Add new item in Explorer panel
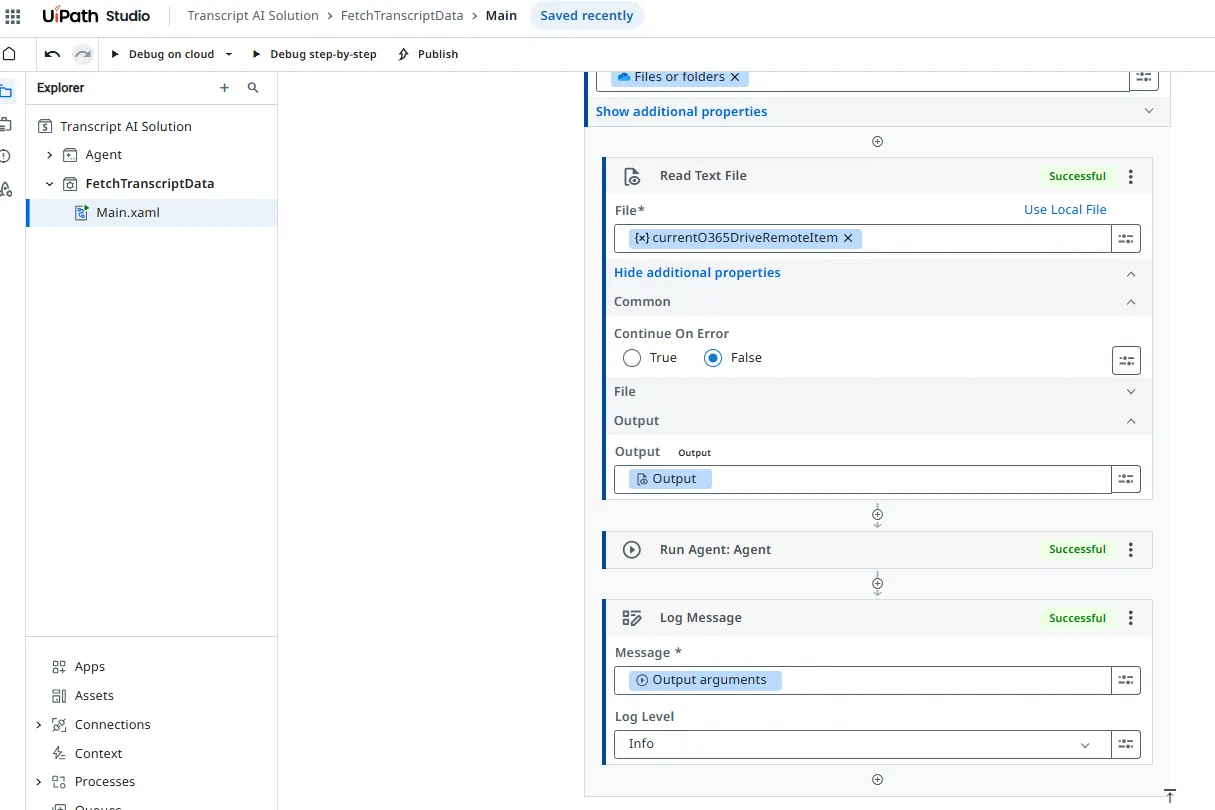This screenshot has height=810, width=1215. click(x=224, y=88)
